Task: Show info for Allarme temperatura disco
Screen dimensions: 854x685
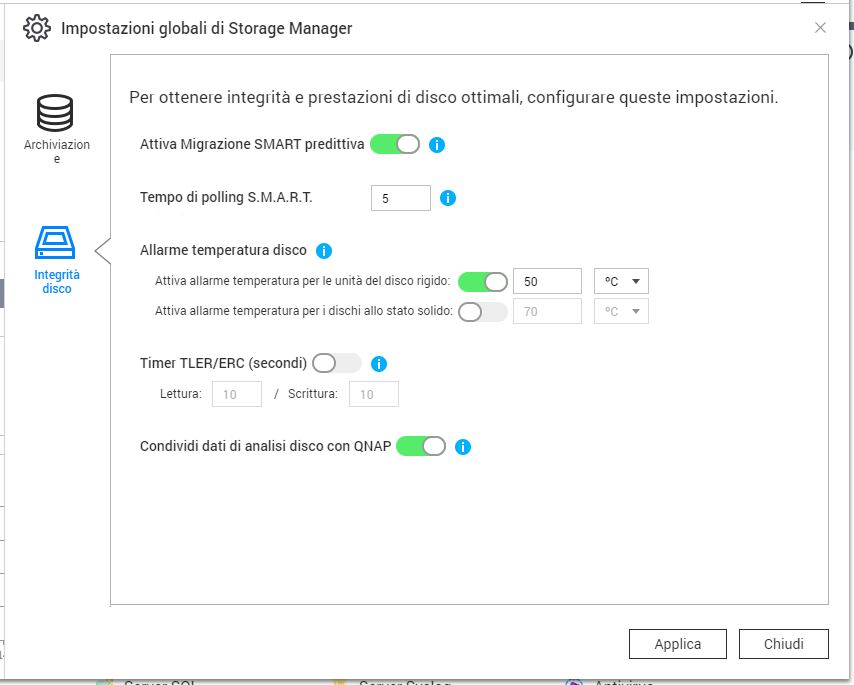Action: coord(324,251)
